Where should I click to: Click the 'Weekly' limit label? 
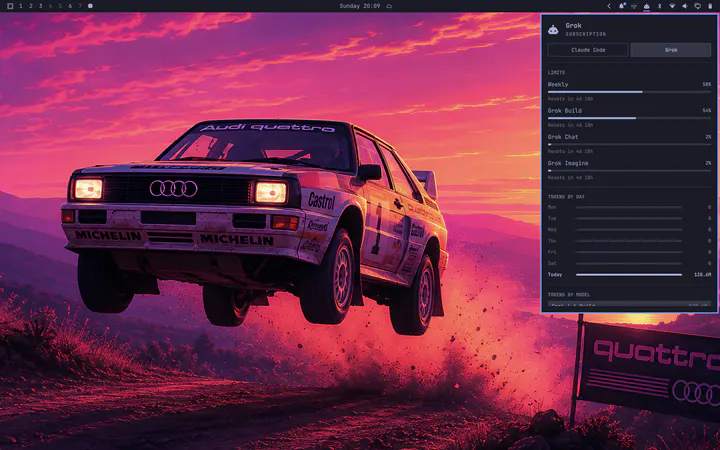point(558,84)
